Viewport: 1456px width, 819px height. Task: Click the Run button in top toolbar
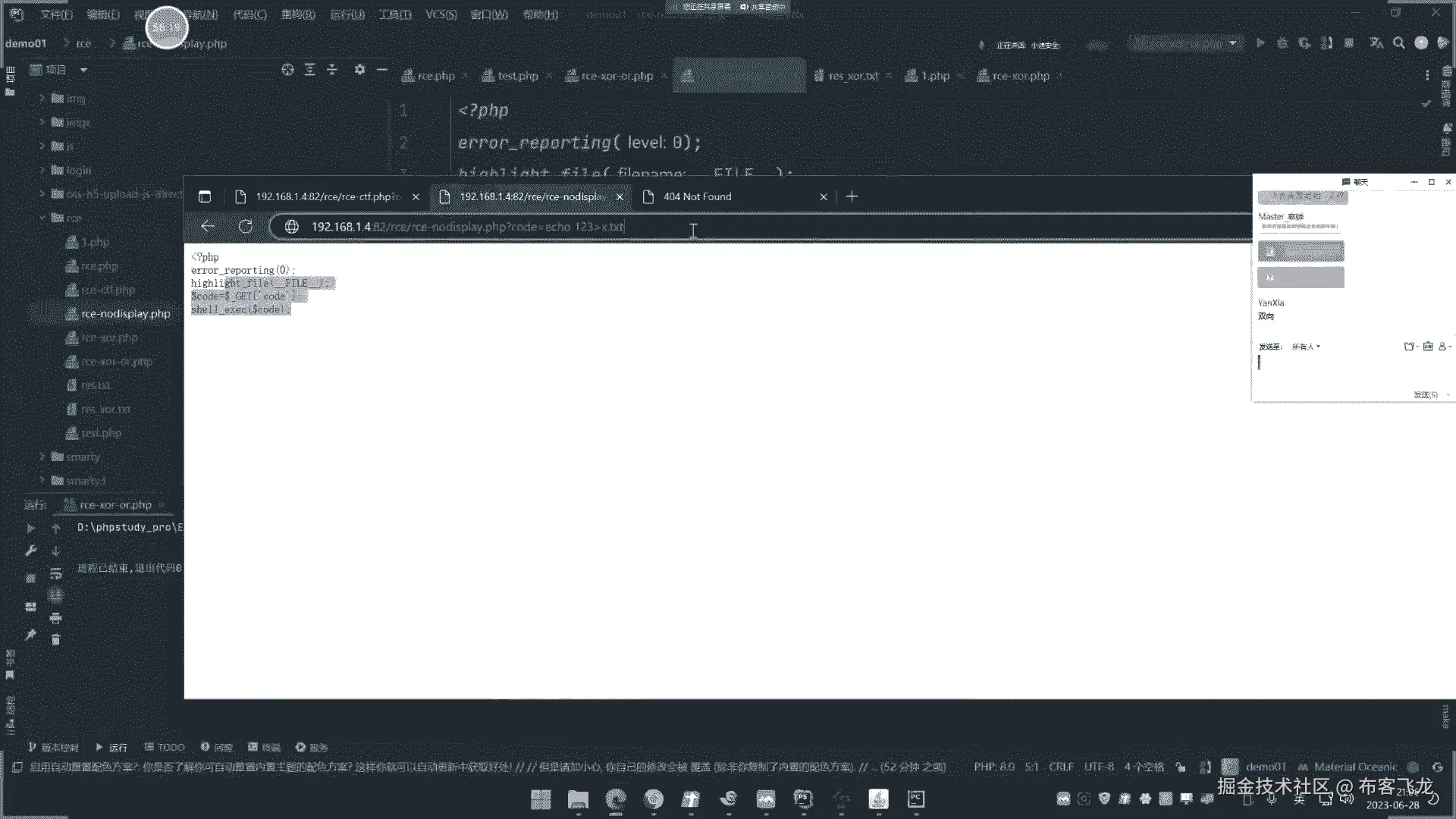click(1260, 43)
